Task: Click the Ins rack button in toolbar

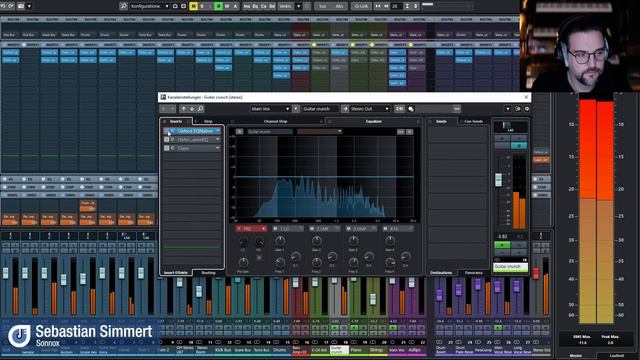Action: point(247,6)
